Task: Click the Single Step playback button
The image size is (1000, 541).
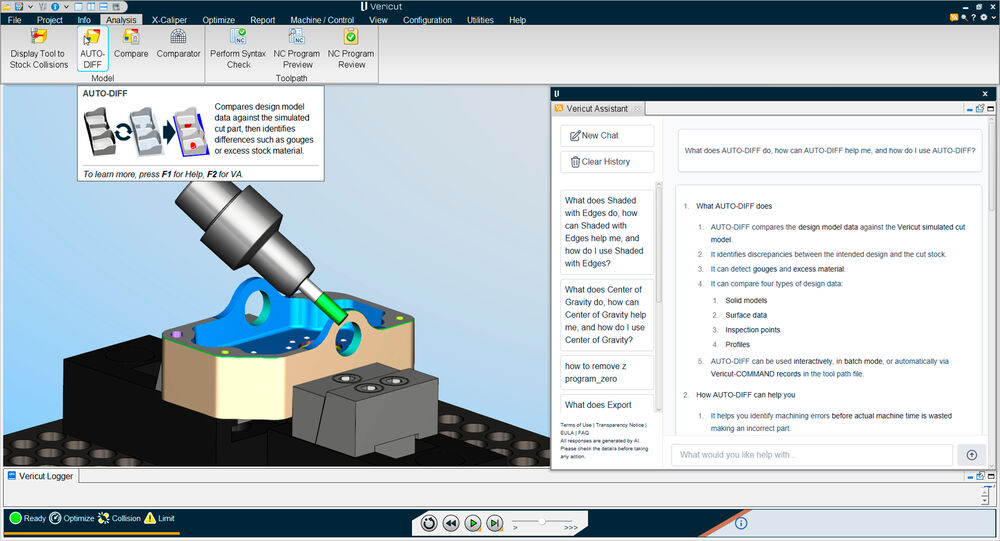Action: click(494, 523)
